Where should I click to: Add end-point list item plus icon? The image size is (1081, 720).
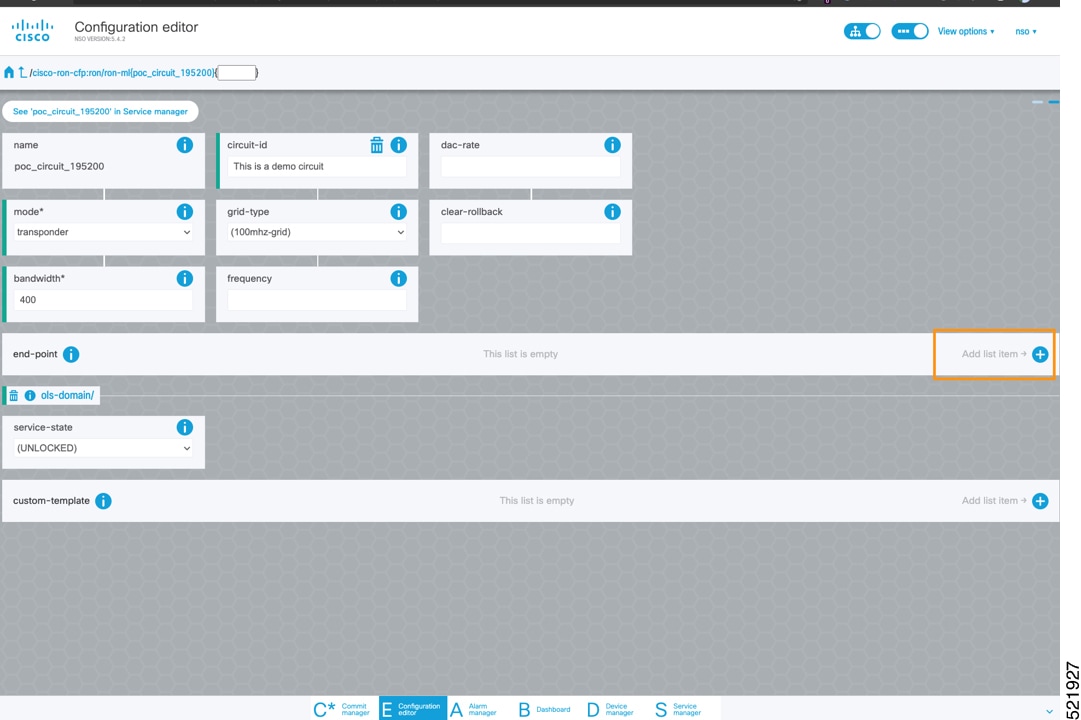point(1040,354)
